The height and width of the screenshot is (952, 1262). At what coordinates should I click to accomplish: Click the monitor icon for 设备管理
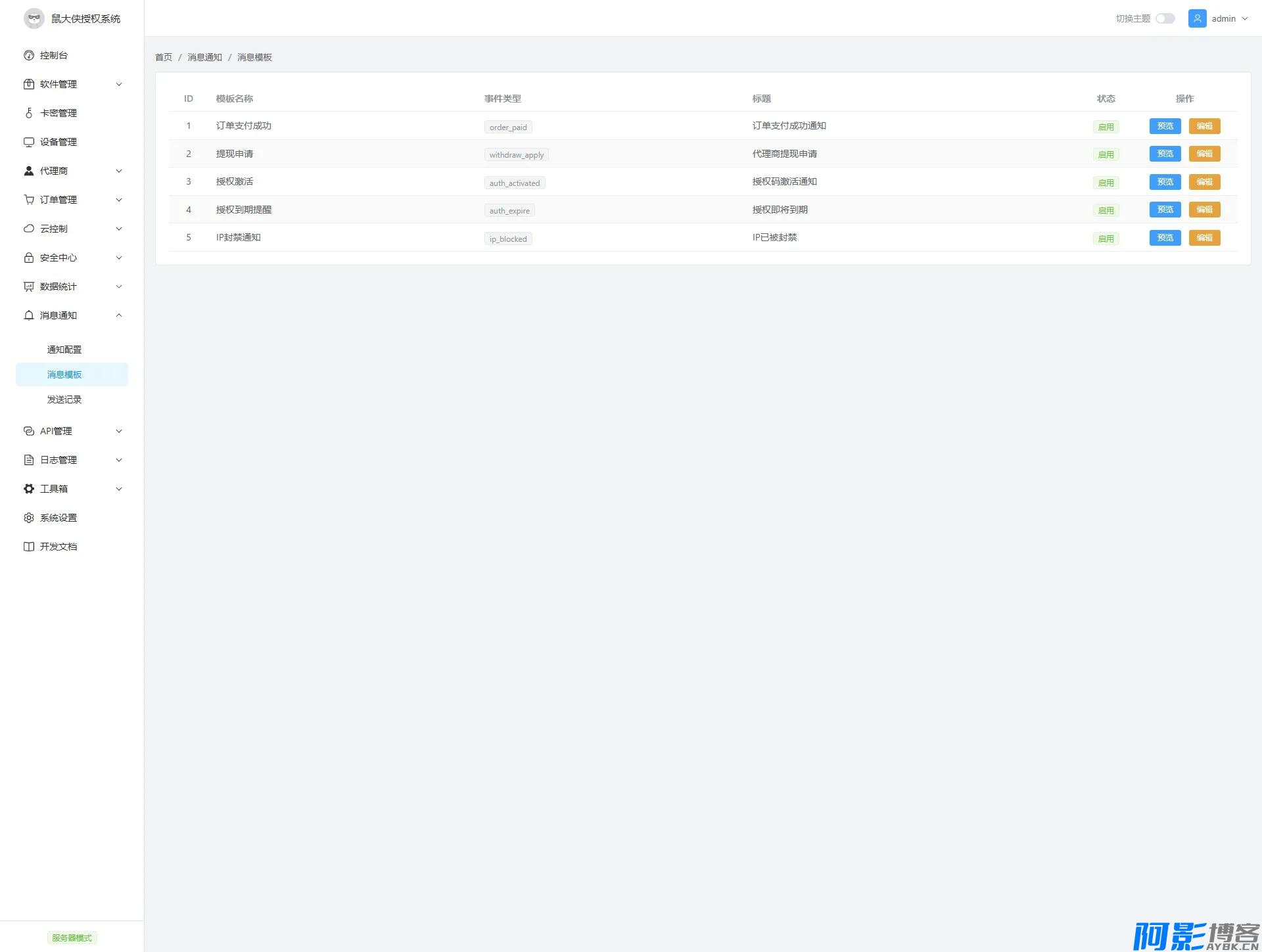coord(29,142)
